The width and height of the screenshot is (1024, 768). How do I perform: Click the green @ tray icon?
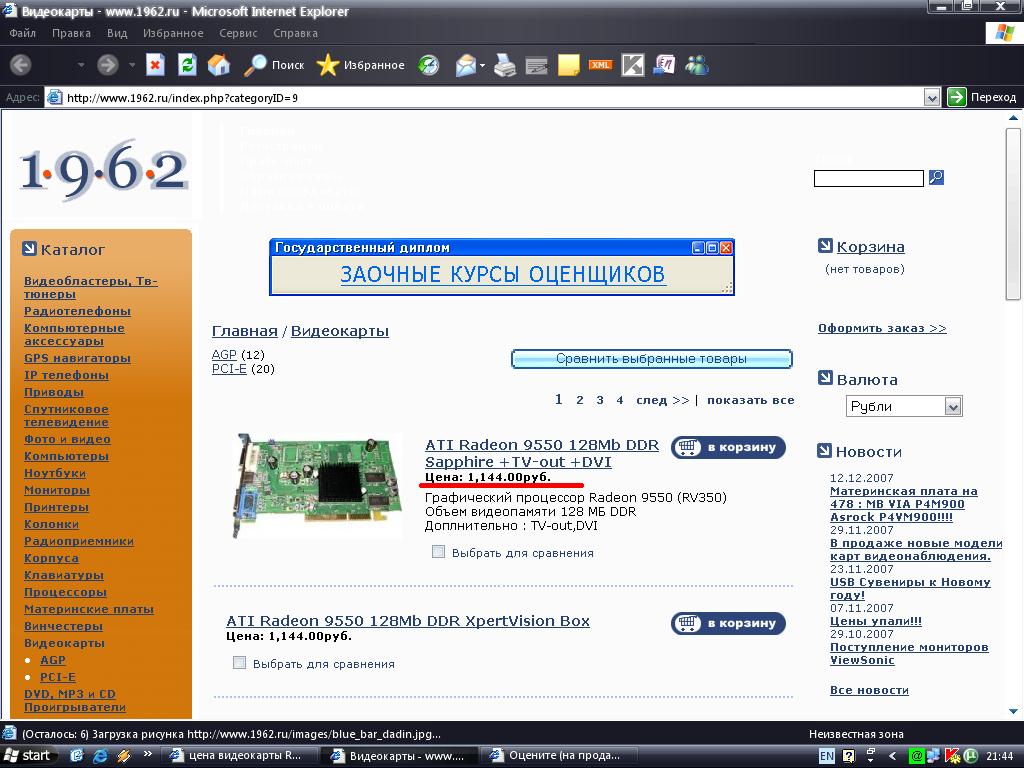[917, 756]
